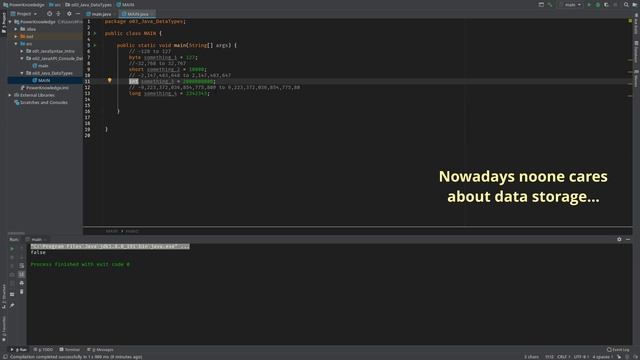Open Project panel settings gear
The image size is (640, 360).
(69, 13)
